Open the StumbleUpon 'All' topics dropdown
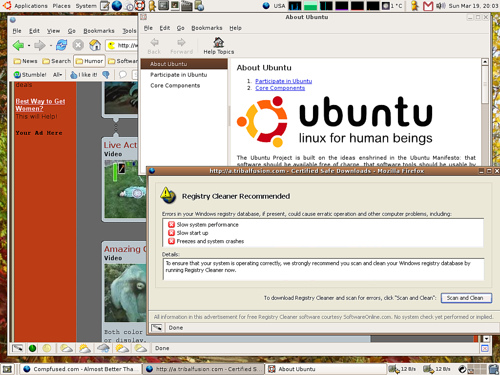500x375 pixels. [57, 75]
